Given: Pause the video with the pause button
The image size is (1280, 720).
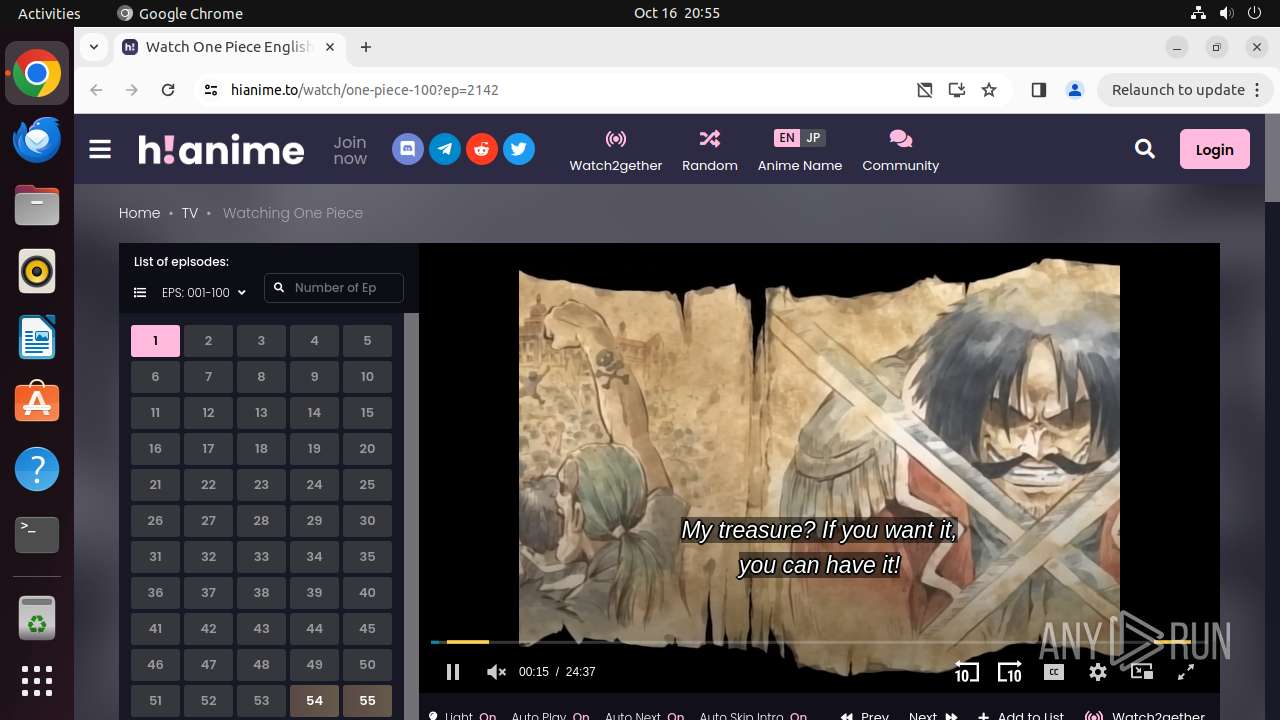Looking at the screenshot, I should [453, 672].
